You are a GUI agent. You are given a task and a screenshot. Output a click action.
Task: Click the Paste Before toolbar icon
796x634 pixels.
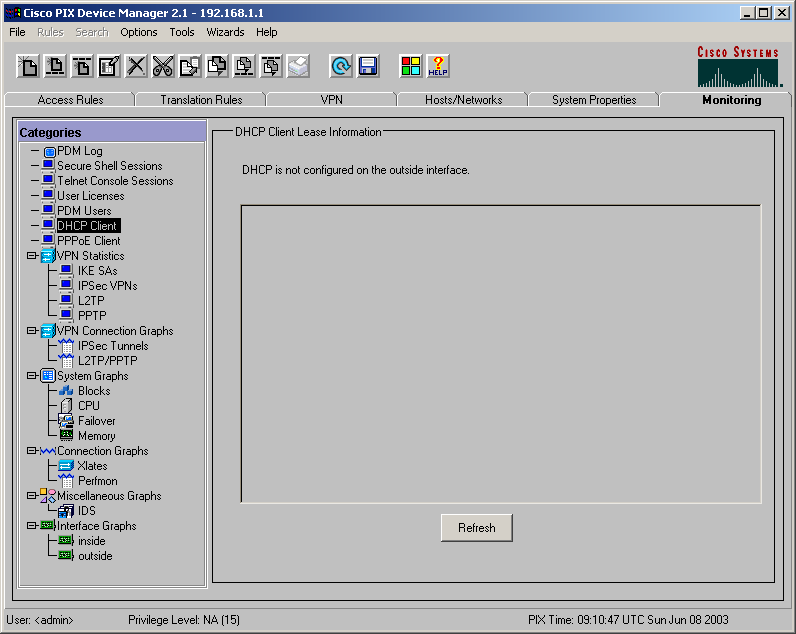pyautogui.click(x=244, y=66)
